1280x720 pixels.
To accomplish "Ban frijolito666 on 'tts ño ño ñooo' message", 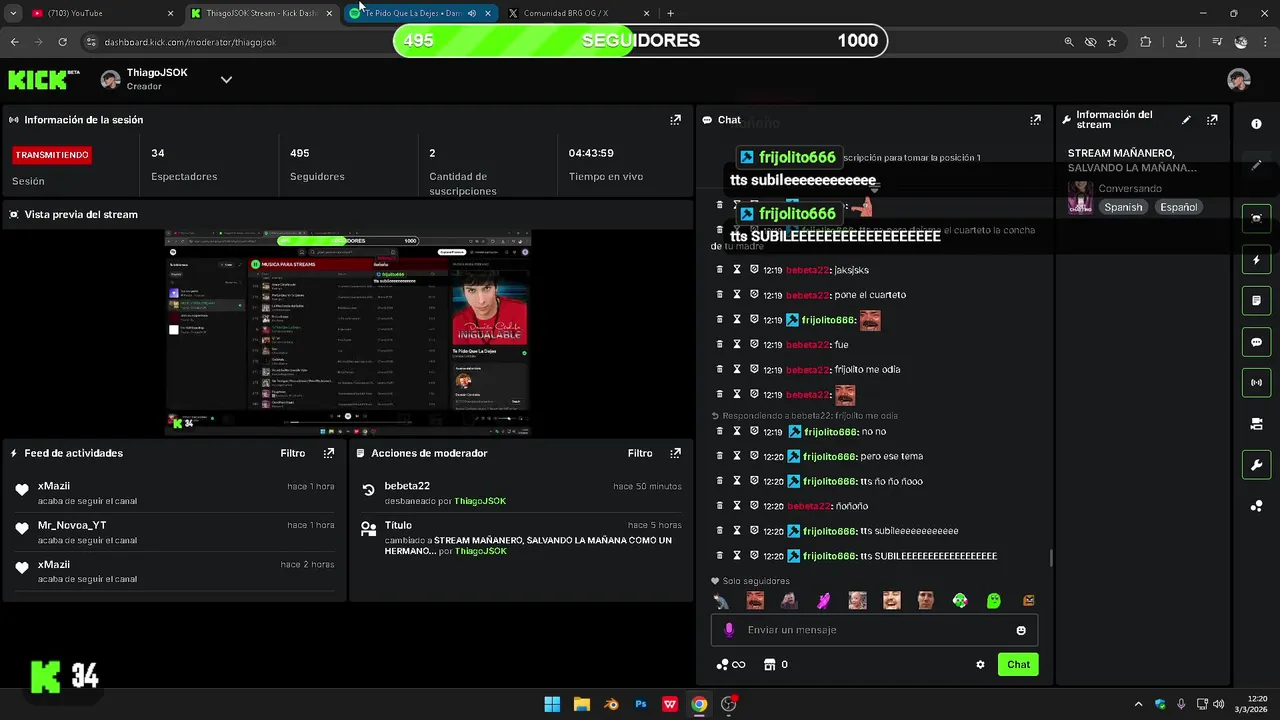I will pyautogui.click(x=755, y=481).
